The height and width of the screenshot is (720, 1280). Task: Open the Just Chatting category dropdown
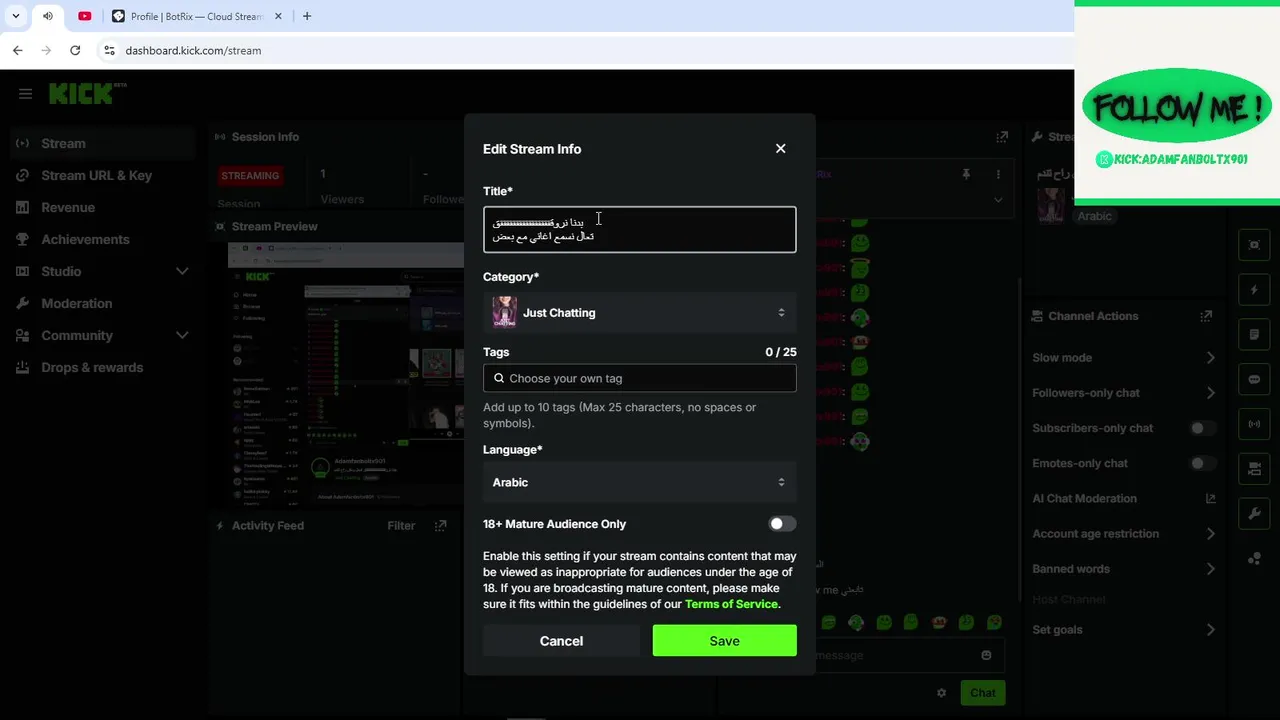pos(640,313)
